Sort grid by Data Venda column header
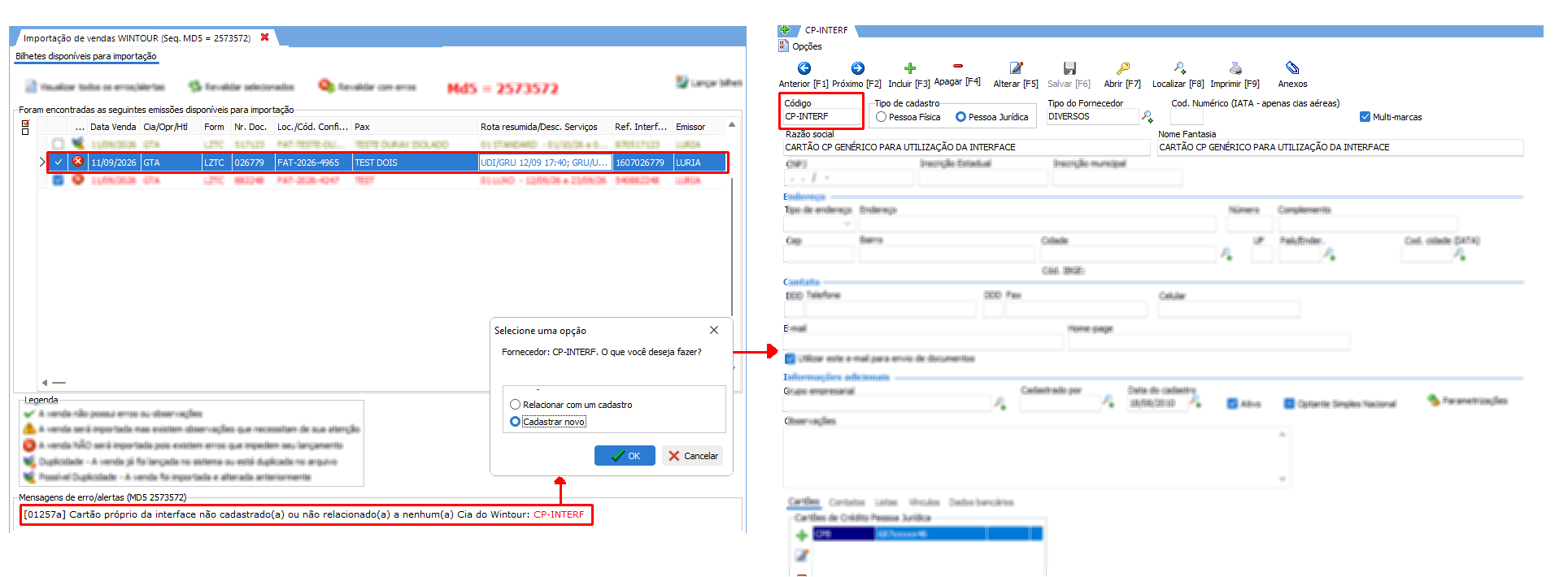Screen dimensions: 1568x577 point(113,127)
